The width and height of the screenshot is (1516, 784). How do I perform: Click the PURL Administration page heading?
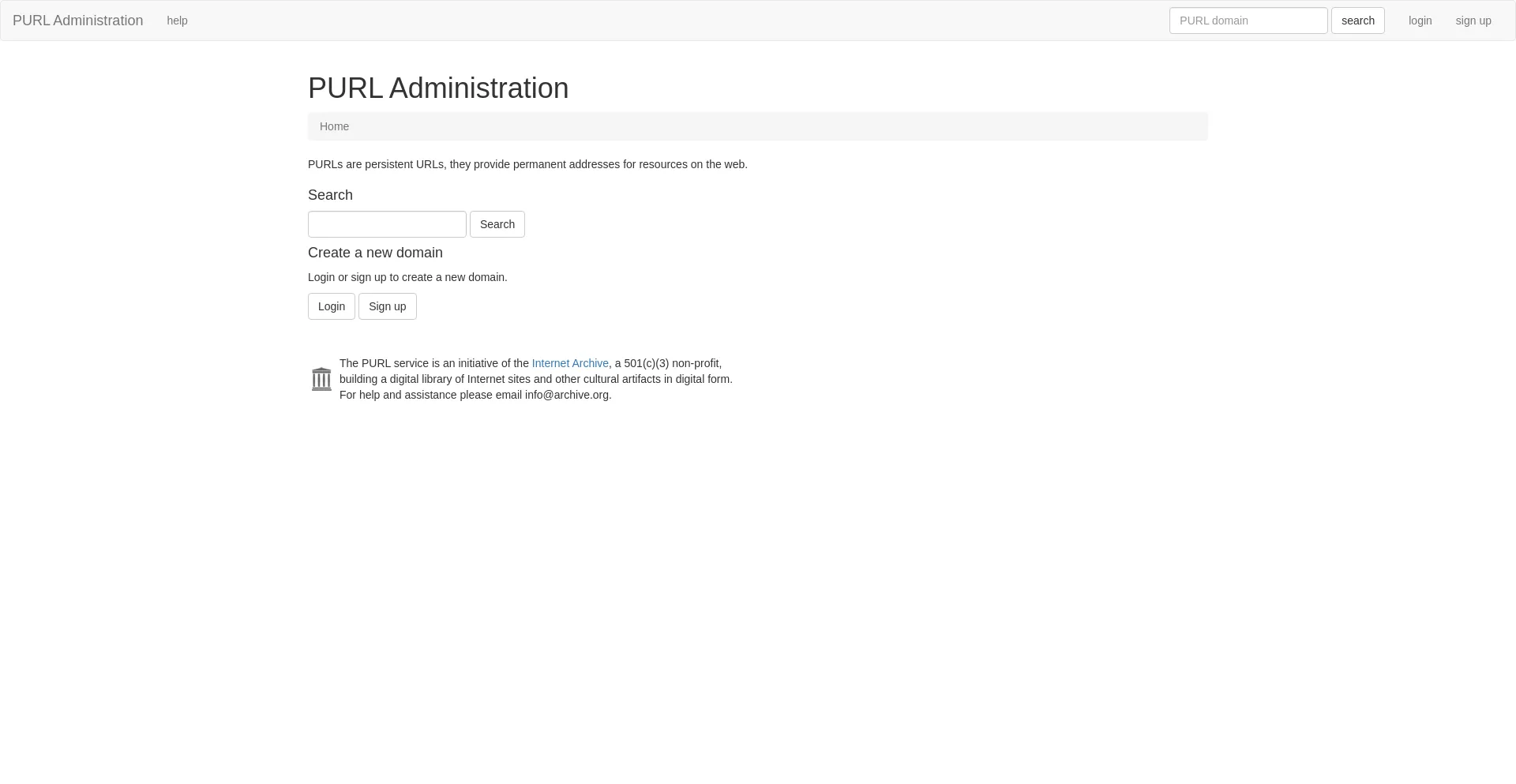click(x=438, y=88)
